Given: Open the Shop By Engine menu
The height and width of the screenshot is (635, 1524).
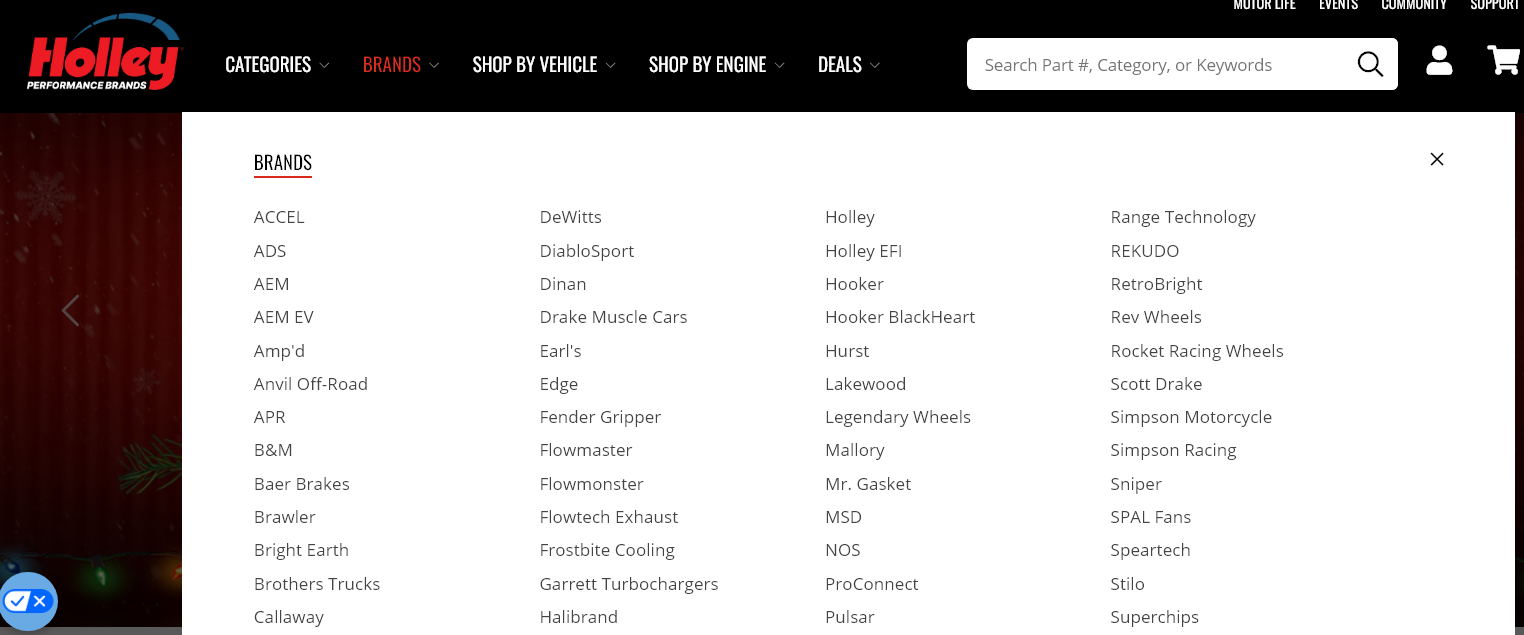Looking at the screenshot, I should [x=716, y=65].
